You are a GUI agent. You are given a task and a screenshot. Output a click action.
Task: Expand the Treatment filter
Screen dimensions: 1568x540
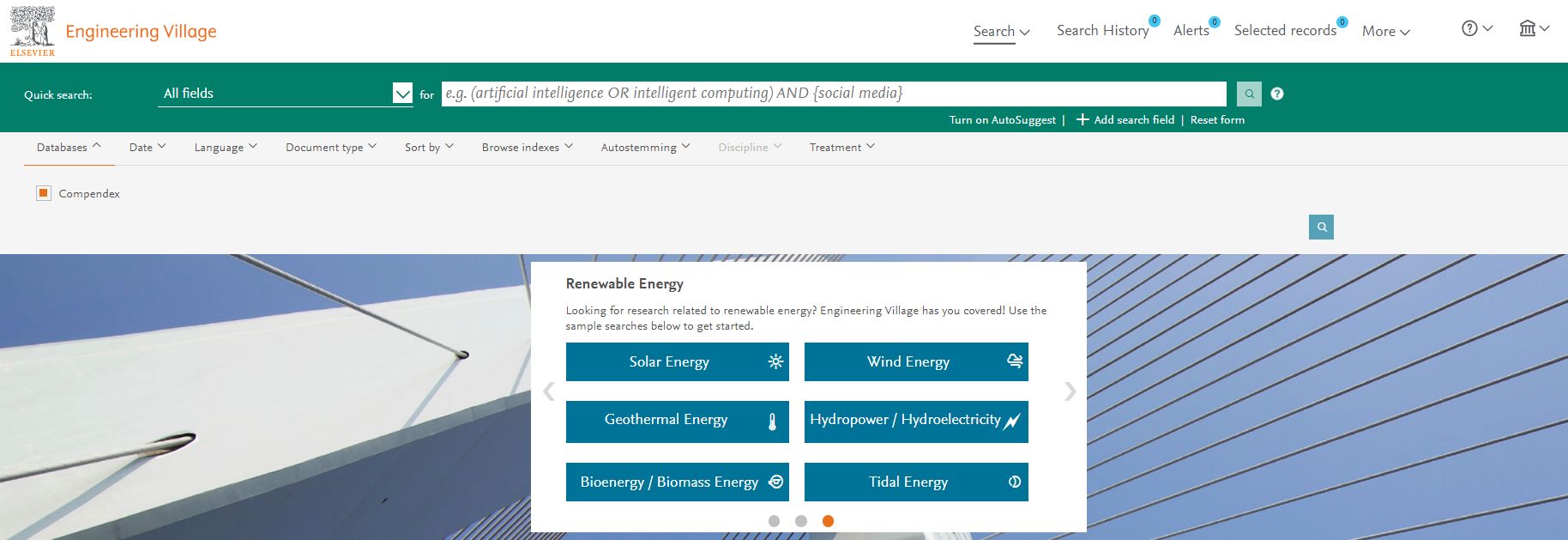[x=842, y=147]
